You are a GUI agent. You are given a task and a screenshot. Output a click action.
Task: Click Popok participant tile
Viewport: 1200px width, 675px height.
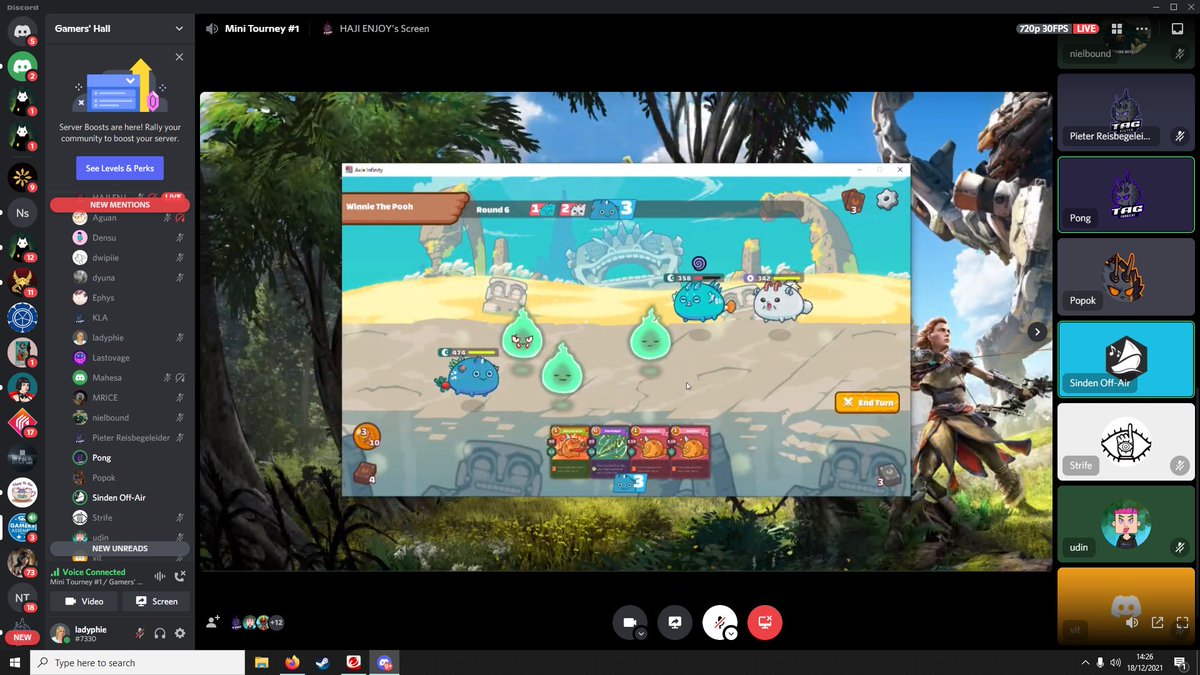tap(1126, 277)
